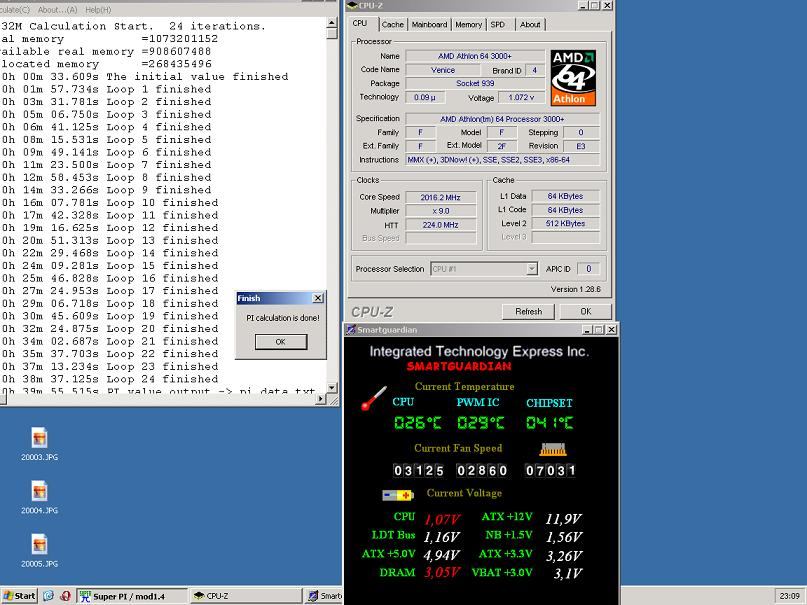This screenshot has width=807, height=605.
Task: Click the fan speed counter 02860
Action: (x=482, y=470)
